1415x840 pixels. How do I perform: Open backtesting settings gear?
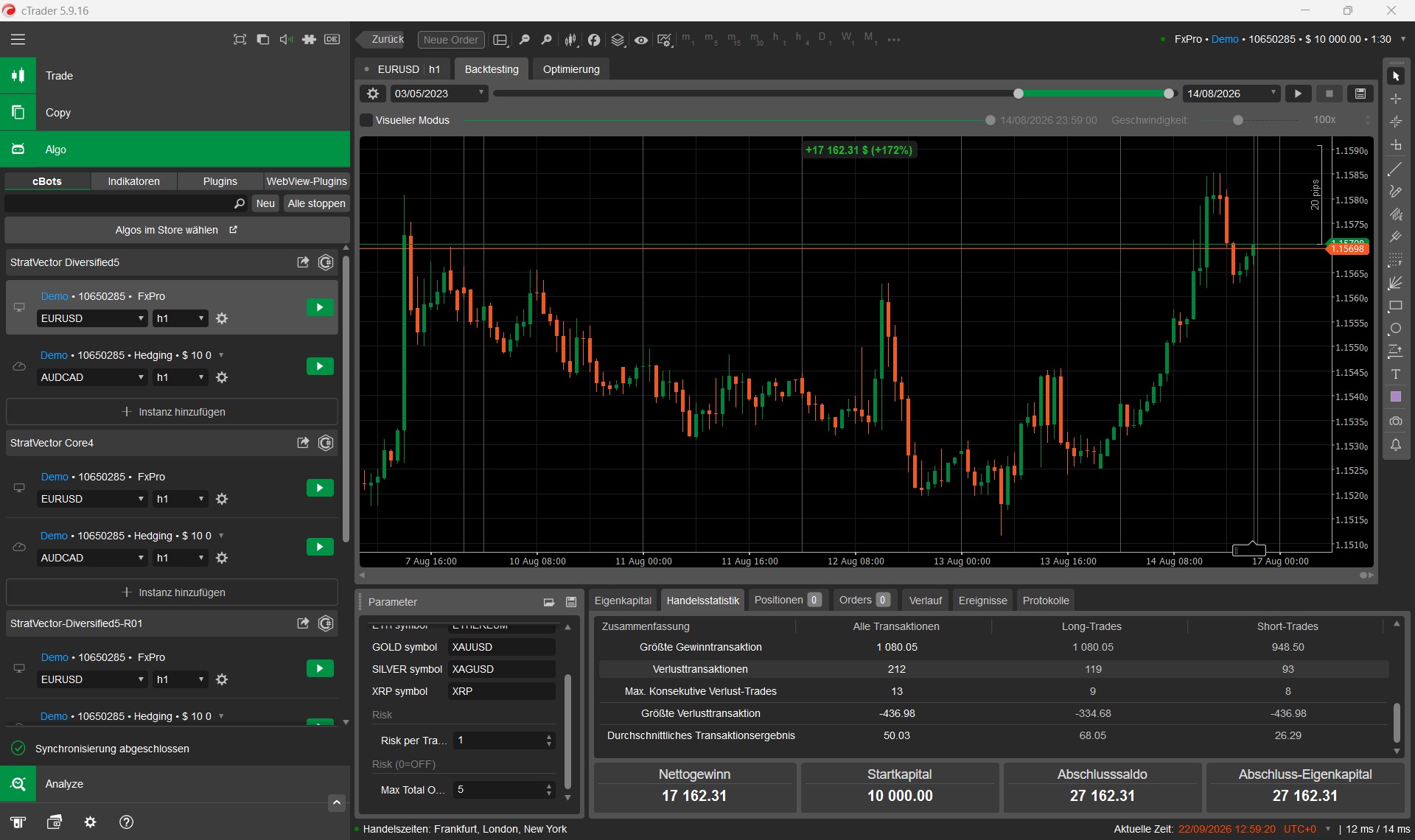tap(373, 94)
